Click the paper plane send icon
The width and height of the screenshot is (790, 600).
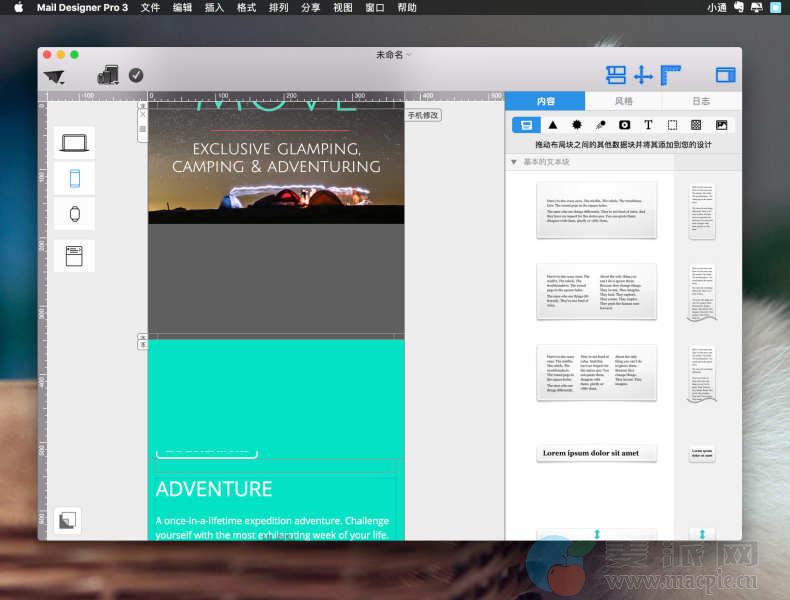[x=54, y=76]
